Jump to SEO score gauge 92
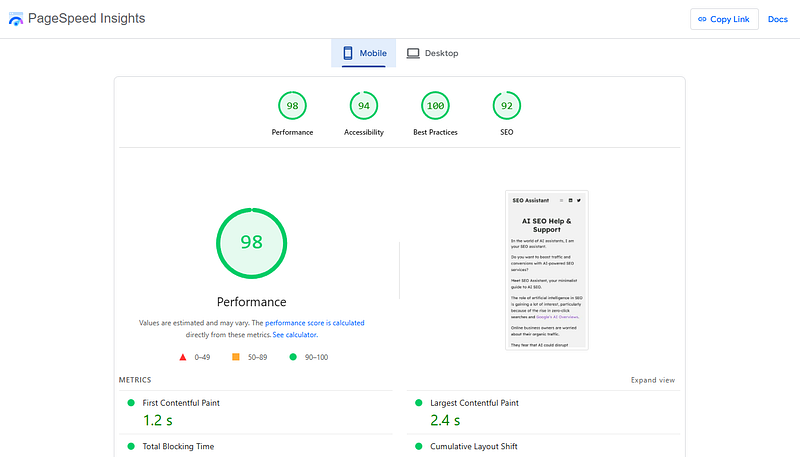 (x=507, y=106)
